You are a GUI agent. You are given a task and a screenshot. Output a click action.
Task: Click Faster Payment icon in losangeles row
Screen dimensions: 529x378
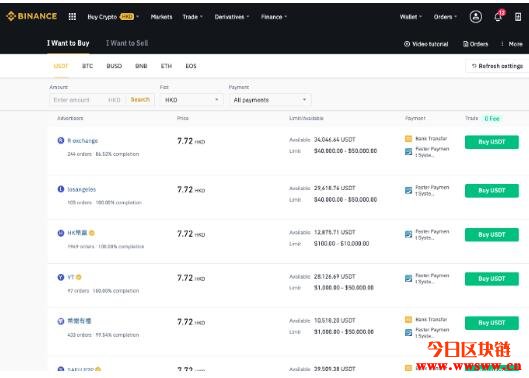pyautogui.click(x=408, y=190)
